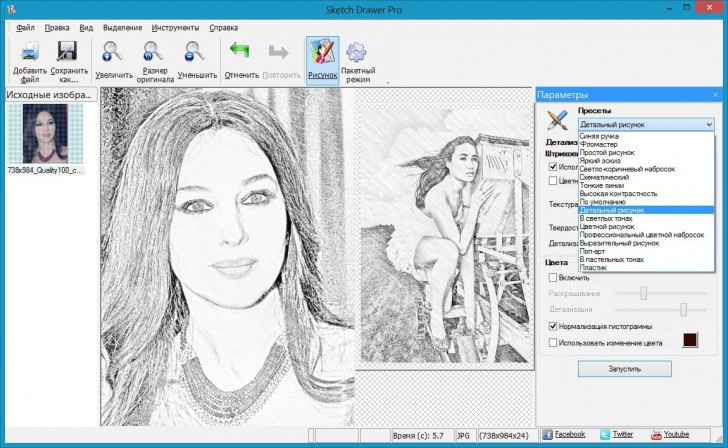
Task: Open the Файл menu
Action: click(25, 28)
